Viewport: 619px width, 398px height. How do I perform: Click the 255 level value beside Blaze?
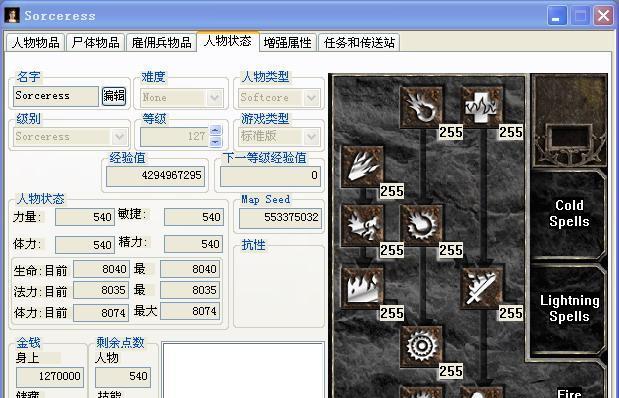(392, 250)
